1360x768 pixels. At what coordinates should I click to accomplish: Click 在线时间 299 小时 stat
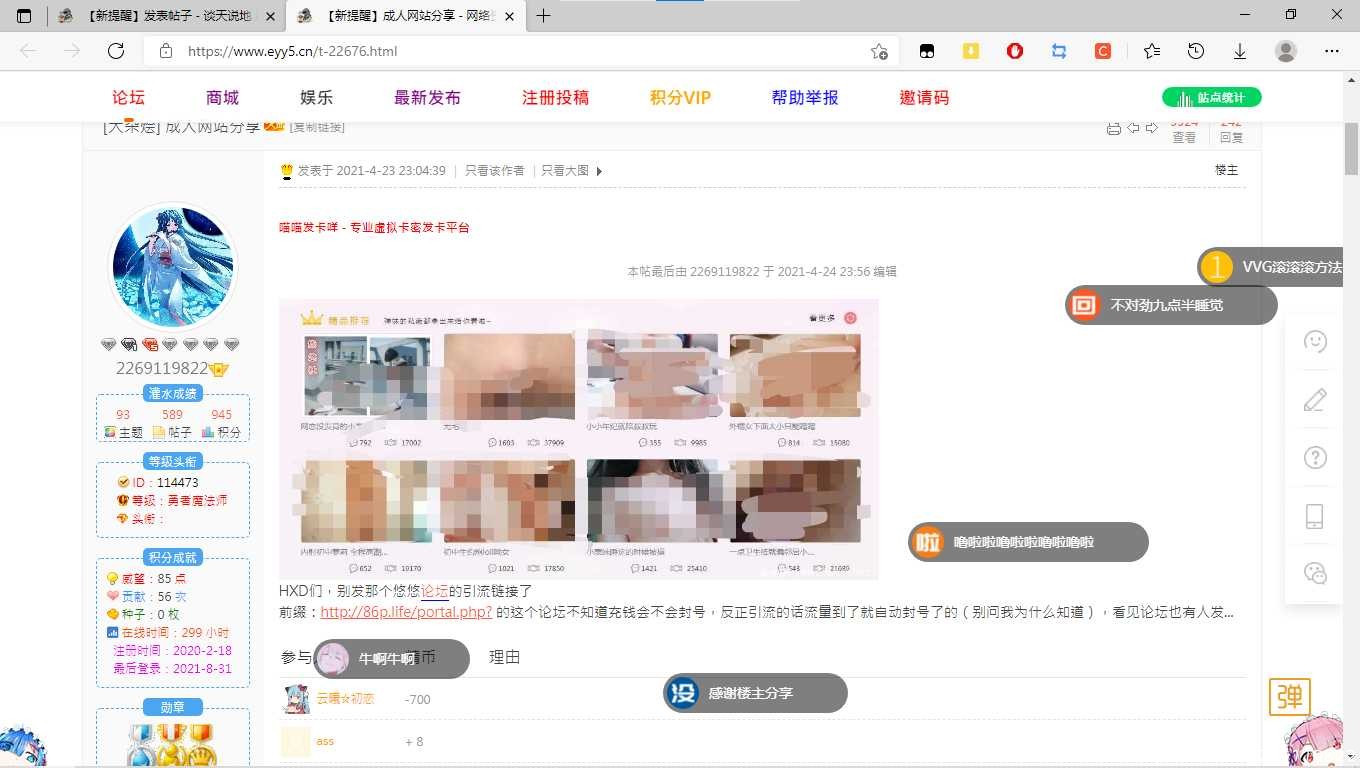(x=168, y=633)
